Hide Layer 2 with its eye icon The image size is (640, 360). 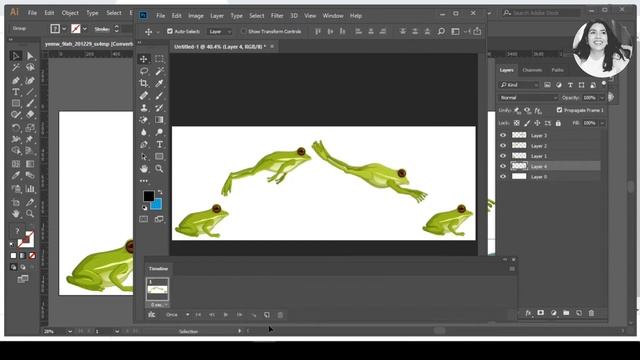[x=503, y=145]
